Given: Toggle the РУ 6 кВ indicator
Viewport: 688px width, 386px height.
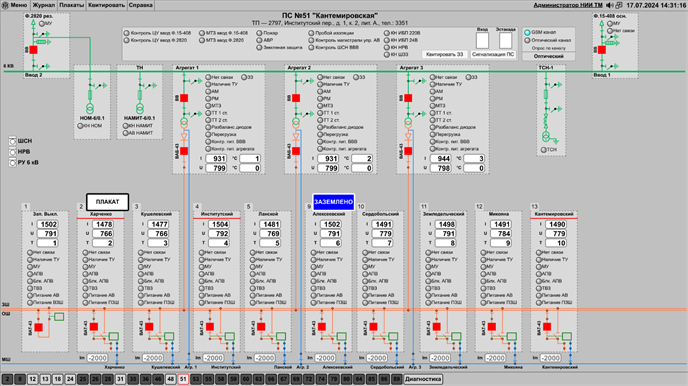Looking at the screenshot, I should 12,162.
